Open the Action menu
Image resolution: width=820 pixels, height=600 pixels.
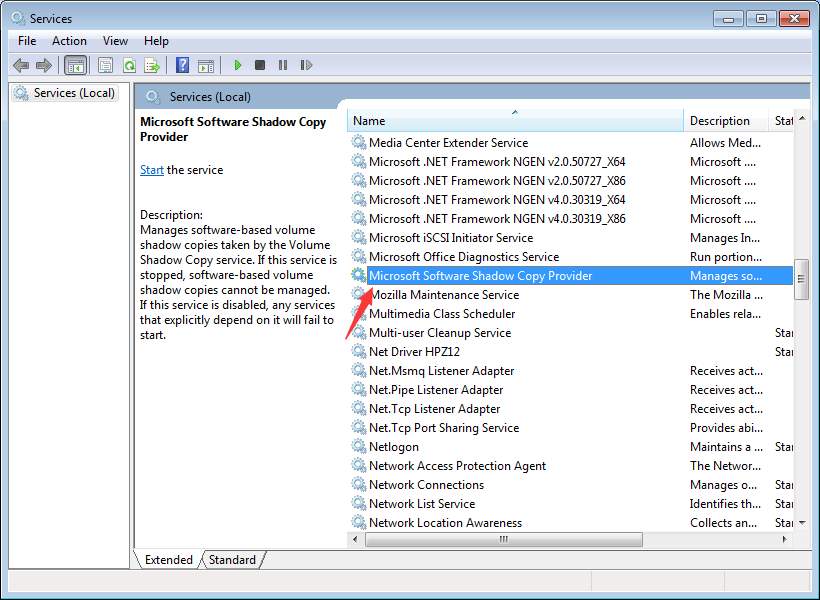(69, 41)
